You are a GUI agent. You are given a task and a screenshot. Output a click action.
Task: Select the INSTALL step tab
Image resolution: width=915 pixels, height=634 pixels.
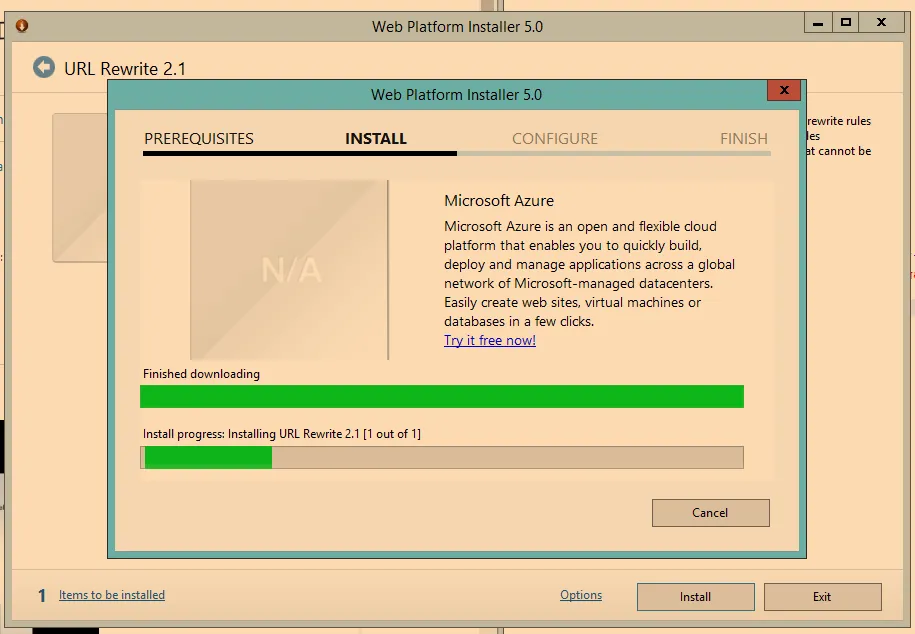376,138
